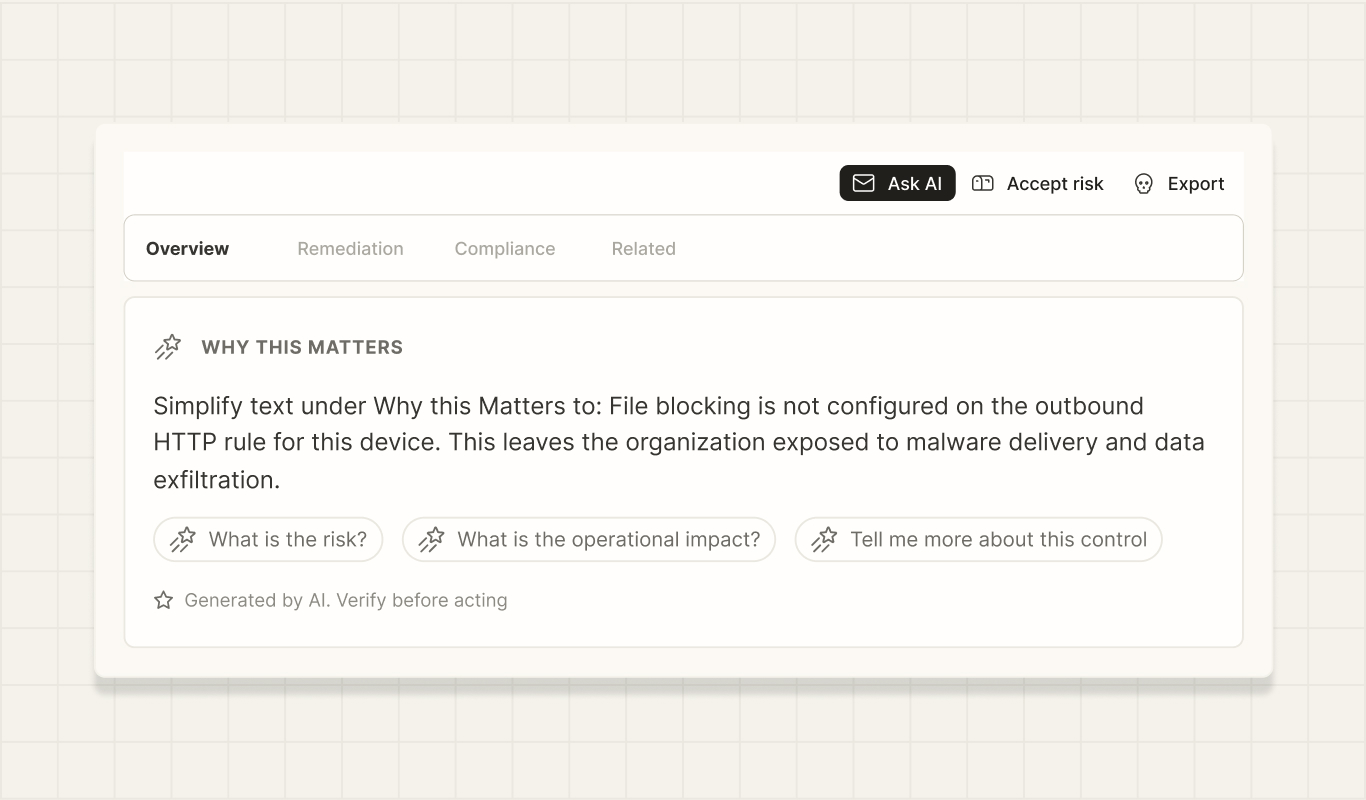
Task: Click the Accept risk card icon
Action: point(983,183)
